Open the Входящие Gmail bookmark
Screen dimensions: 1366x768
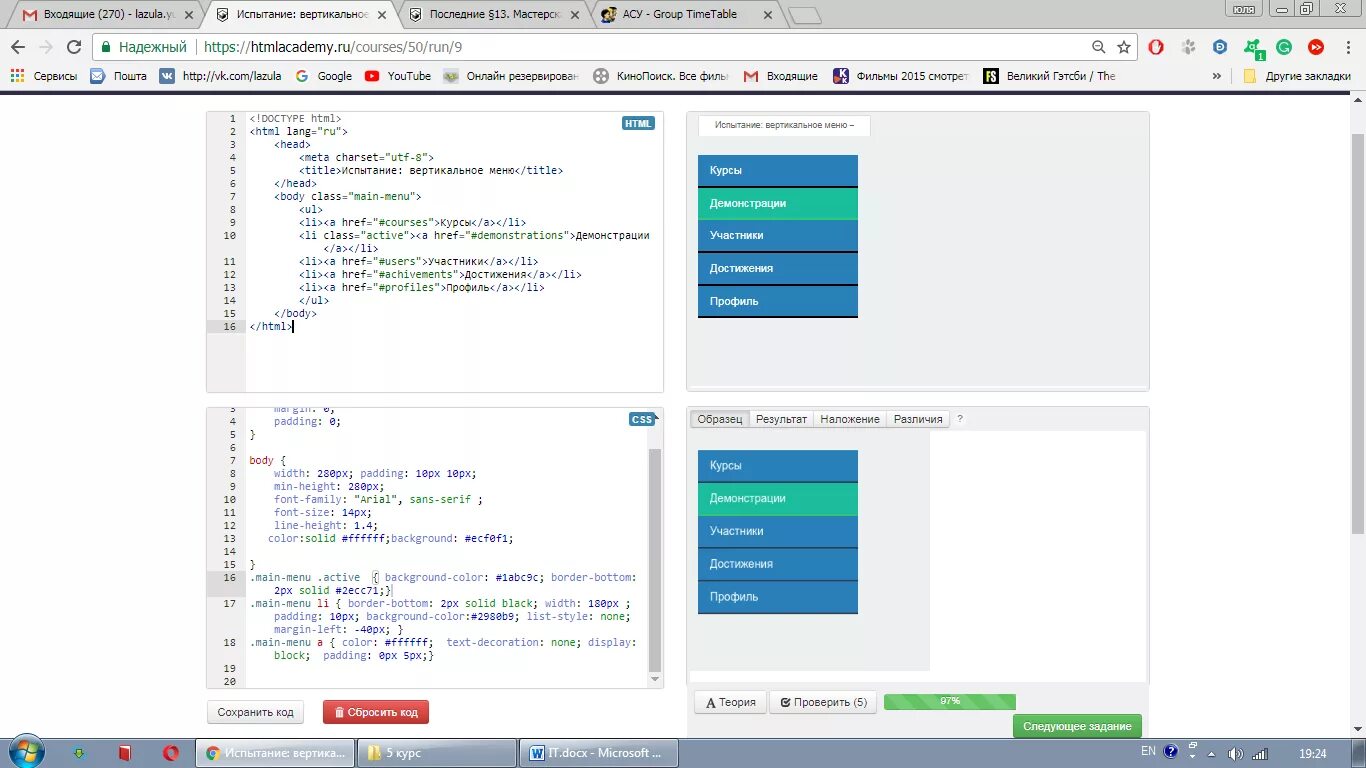point(781,76)
